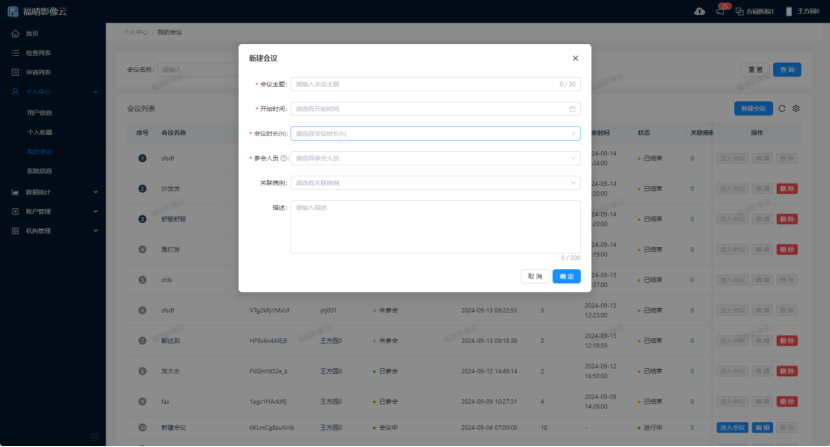Close the 新建会议 dialog with the X
The height and width of the screenshot is (447, 830).
tap(575, 58)
